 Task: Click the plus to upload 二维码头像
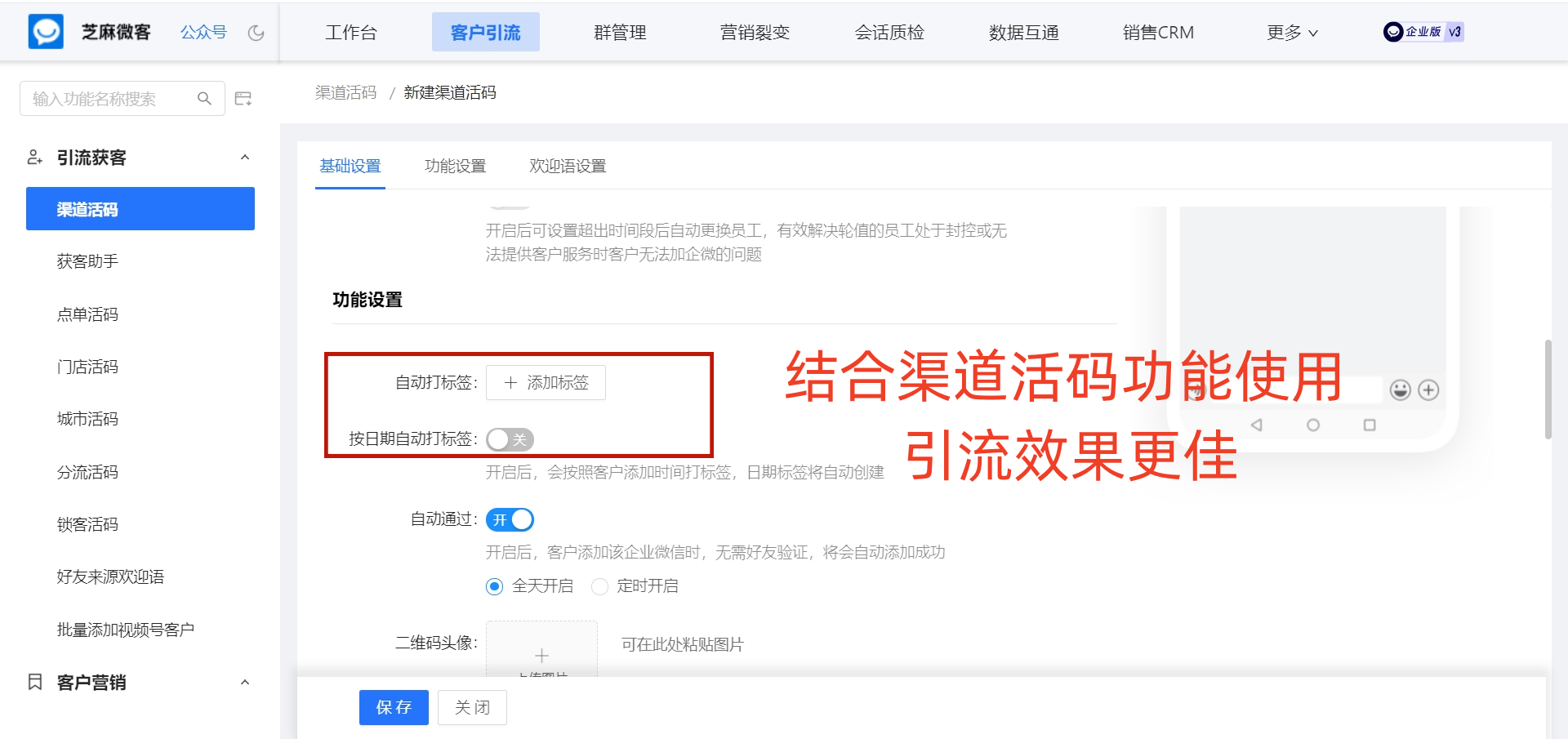coord(541,655)
